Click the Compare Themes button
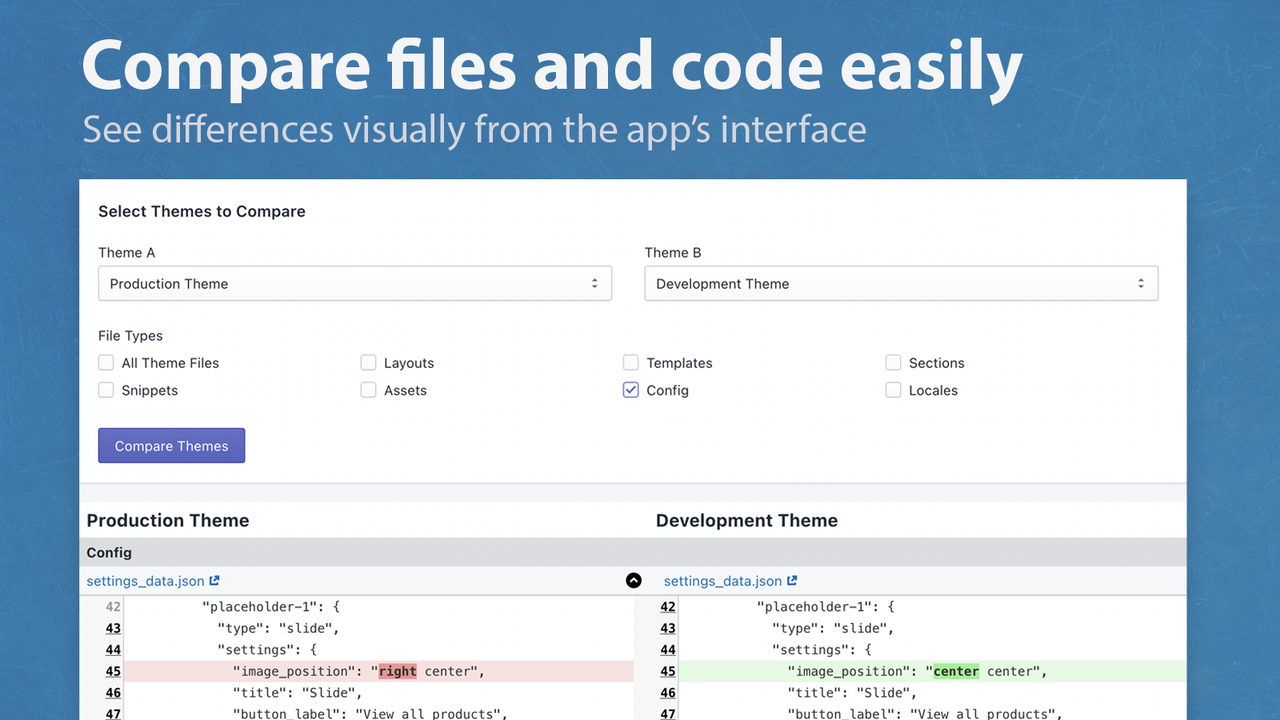The image size is (1280, 720). click(171, 446)
